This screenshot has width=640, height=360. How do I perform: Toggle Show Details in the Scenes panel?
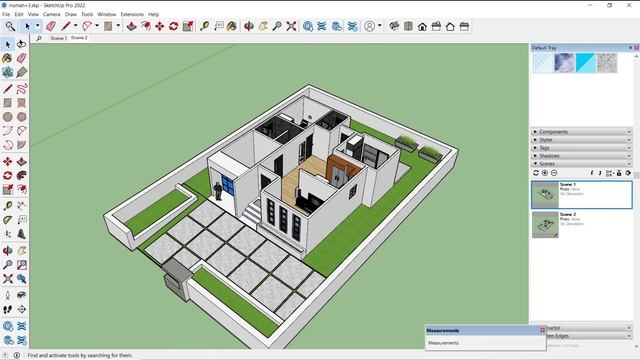(x=619, y=173)
